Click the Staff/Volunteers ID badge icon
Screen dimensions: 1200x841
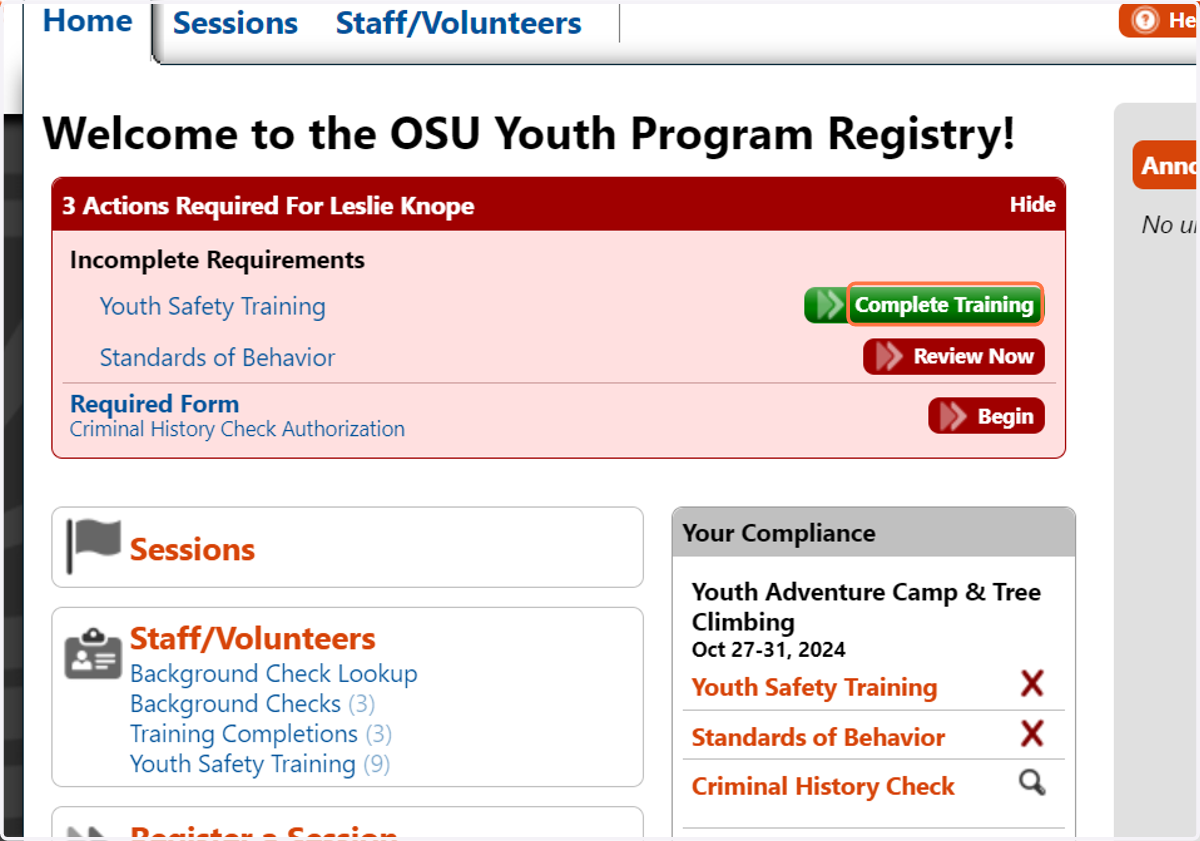(93, 653)
